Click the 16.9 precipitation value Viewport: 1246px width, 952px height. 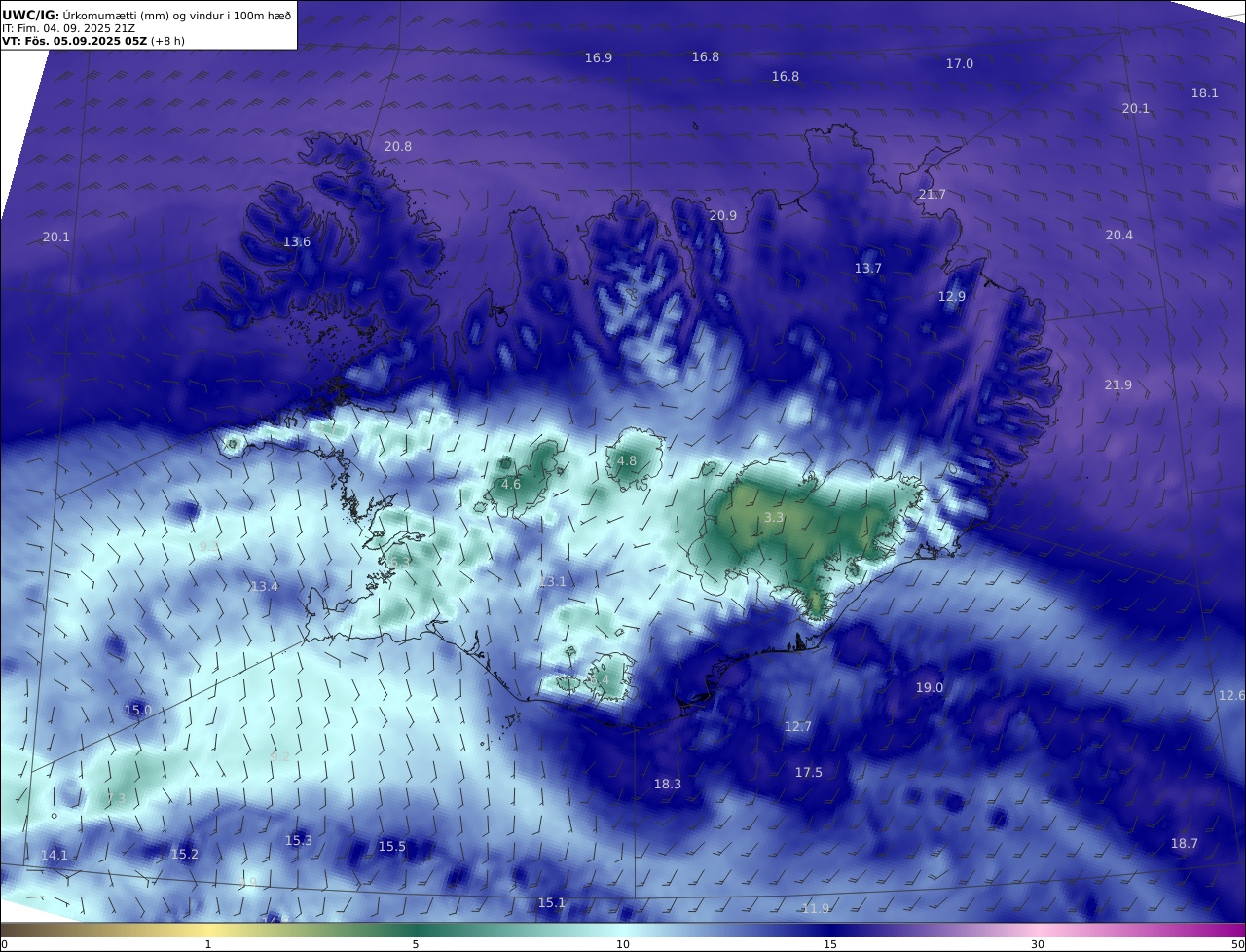(599, 58)
